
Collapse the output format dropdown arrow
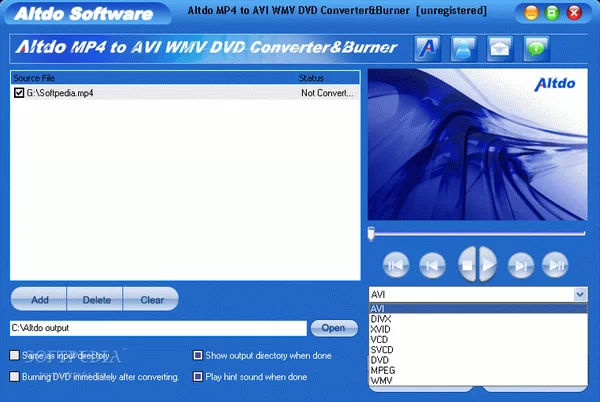580,294
